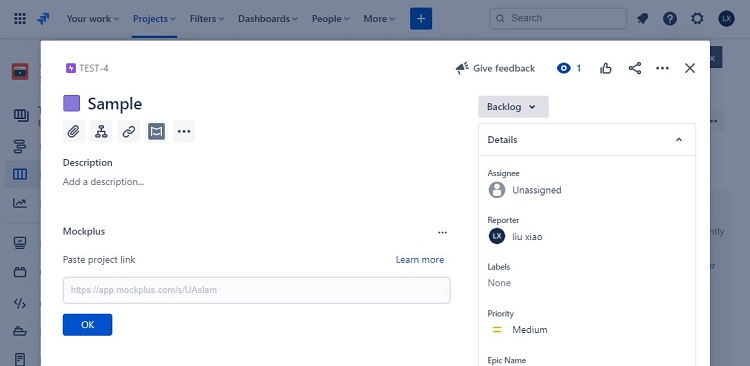Collapse the Details panel chevron

tap(679, 140)
